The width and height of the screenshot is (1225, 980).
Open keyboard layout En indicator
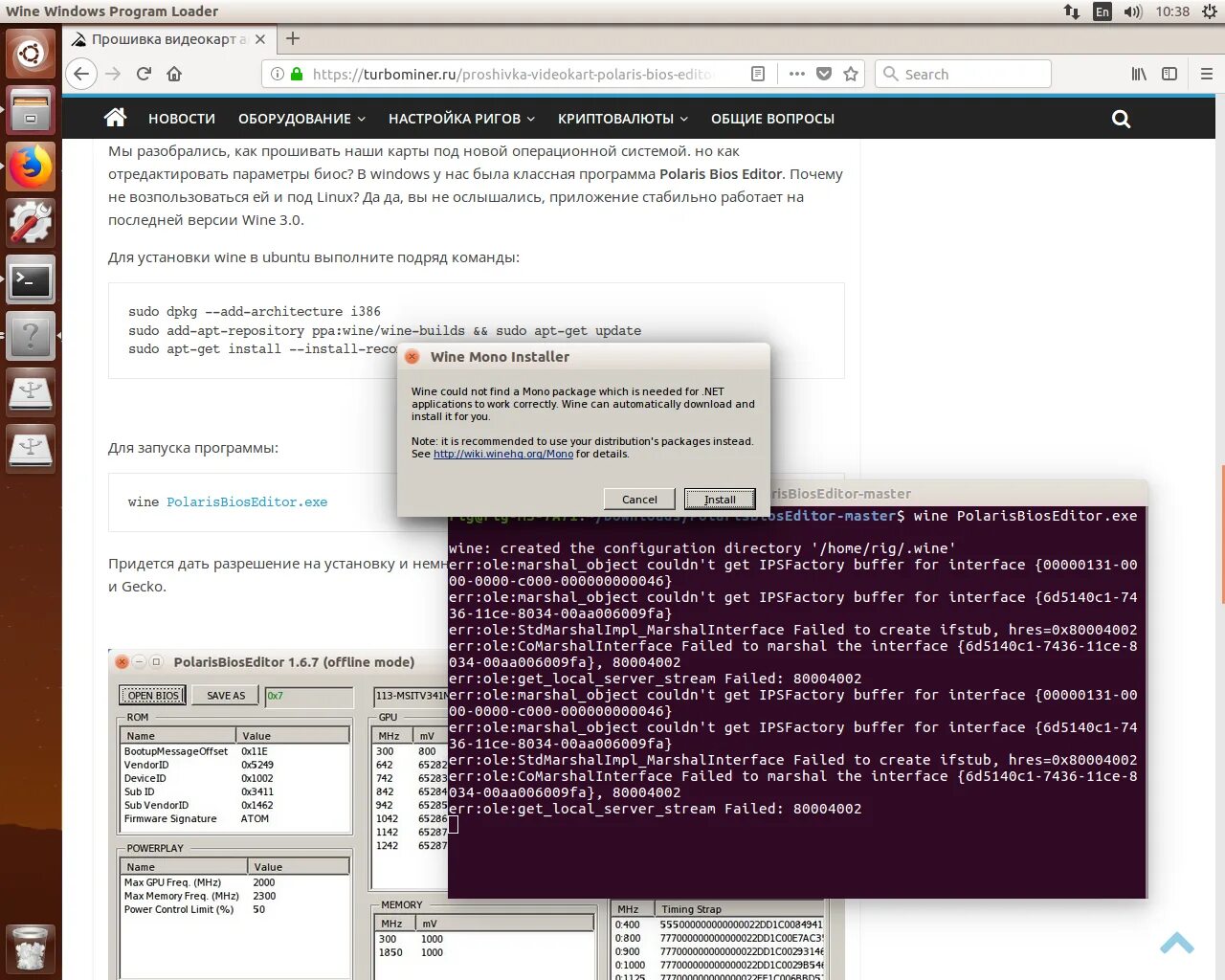(x=1102, y=11)
